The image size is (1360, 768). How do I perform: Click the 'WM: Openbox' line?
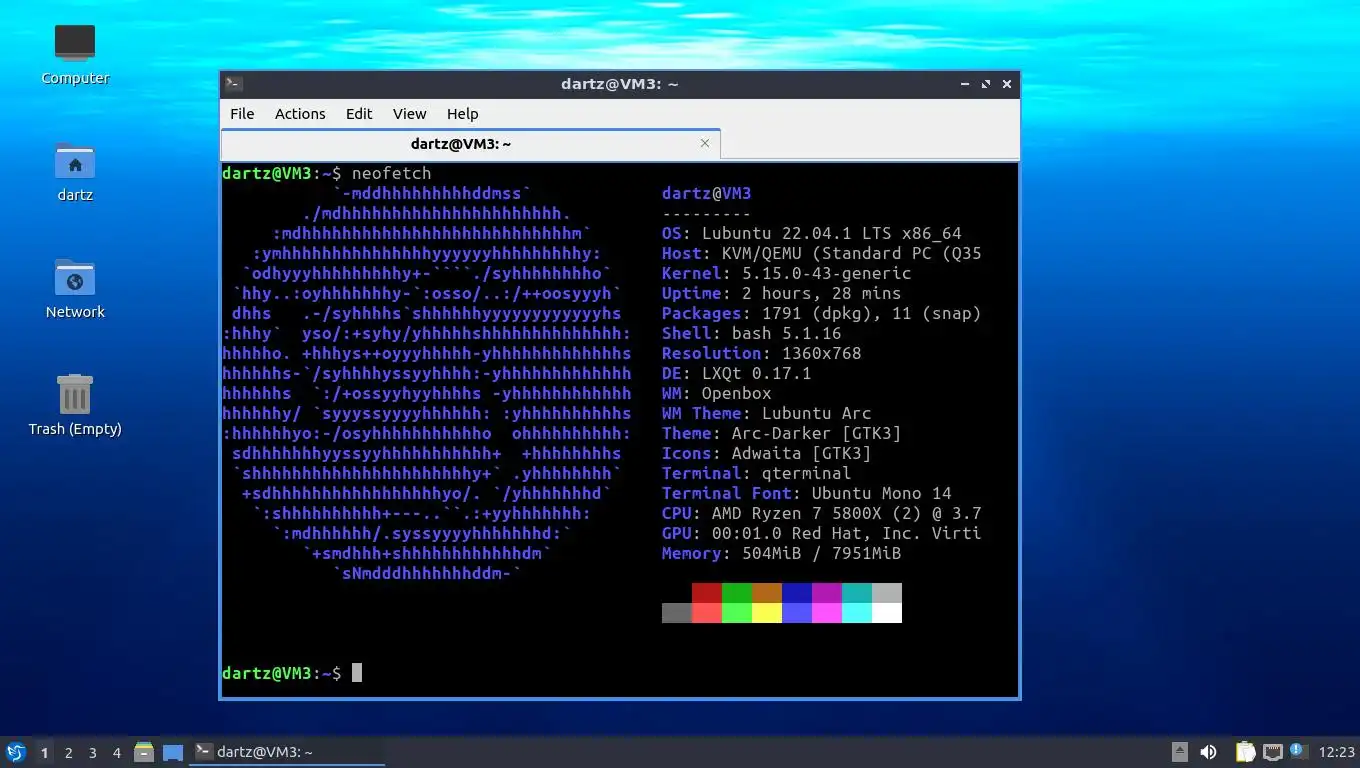(716, 393)
